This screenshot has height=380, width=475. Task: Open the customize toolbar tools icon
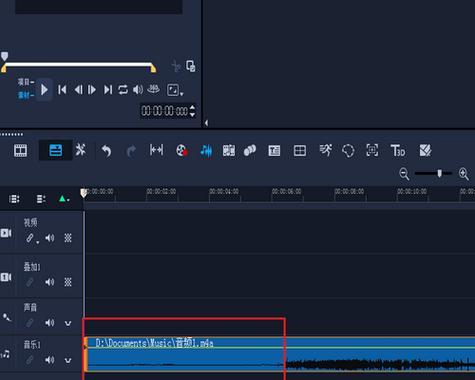[x=81, y=150]
